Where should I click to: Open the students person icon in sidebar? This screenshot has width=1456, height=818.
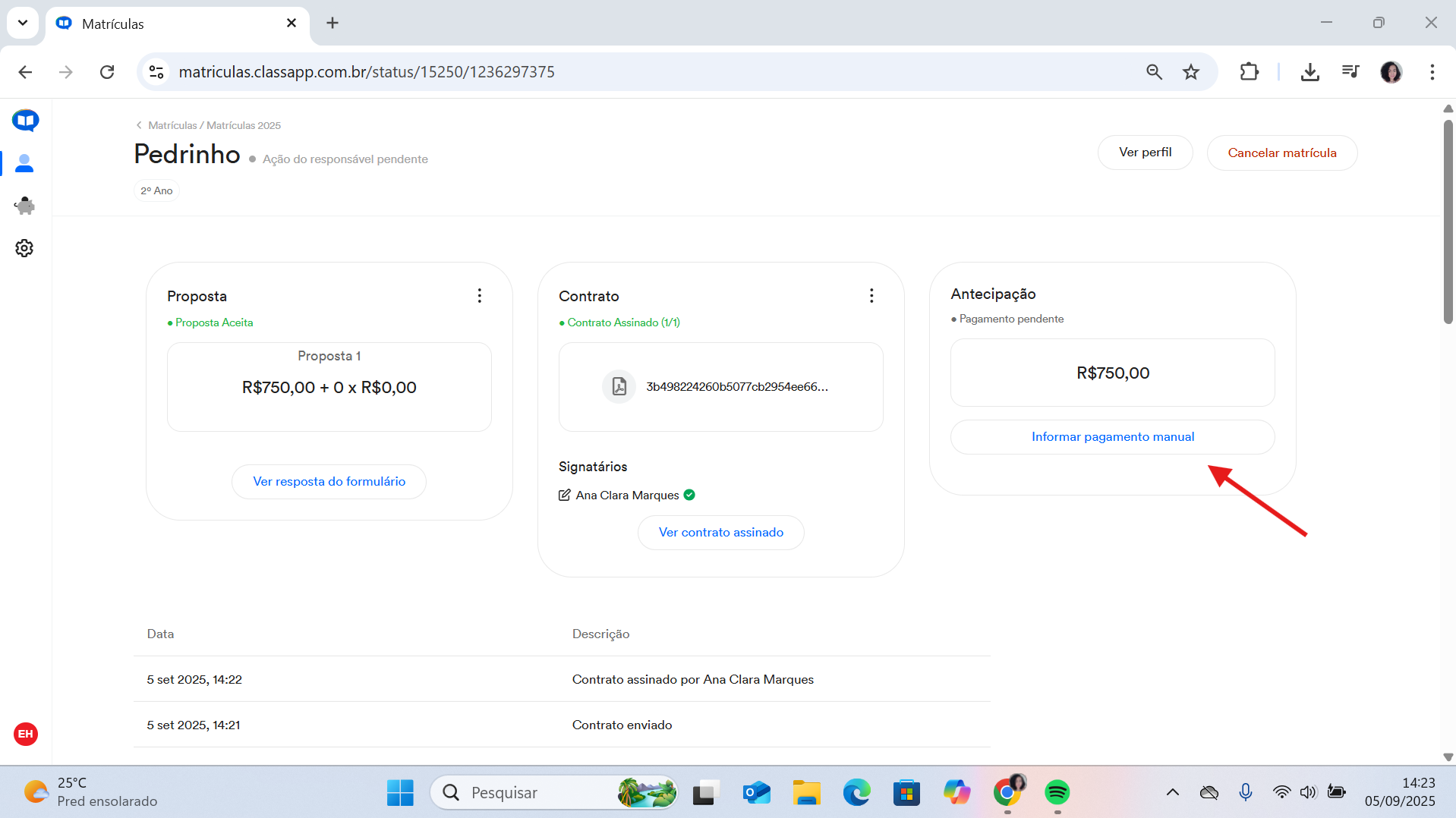click(x=24, y=163)
